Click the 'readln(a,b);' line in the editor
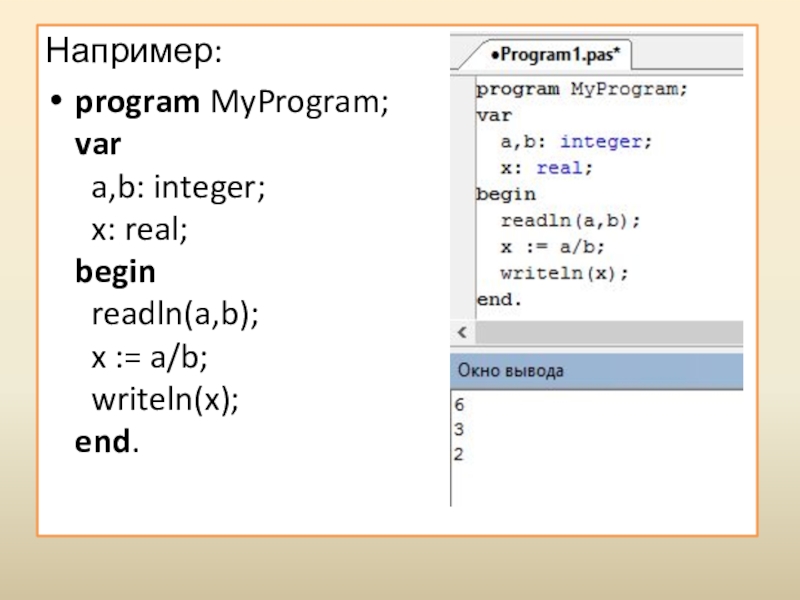 pyautogui.click(x=570, y=221)
